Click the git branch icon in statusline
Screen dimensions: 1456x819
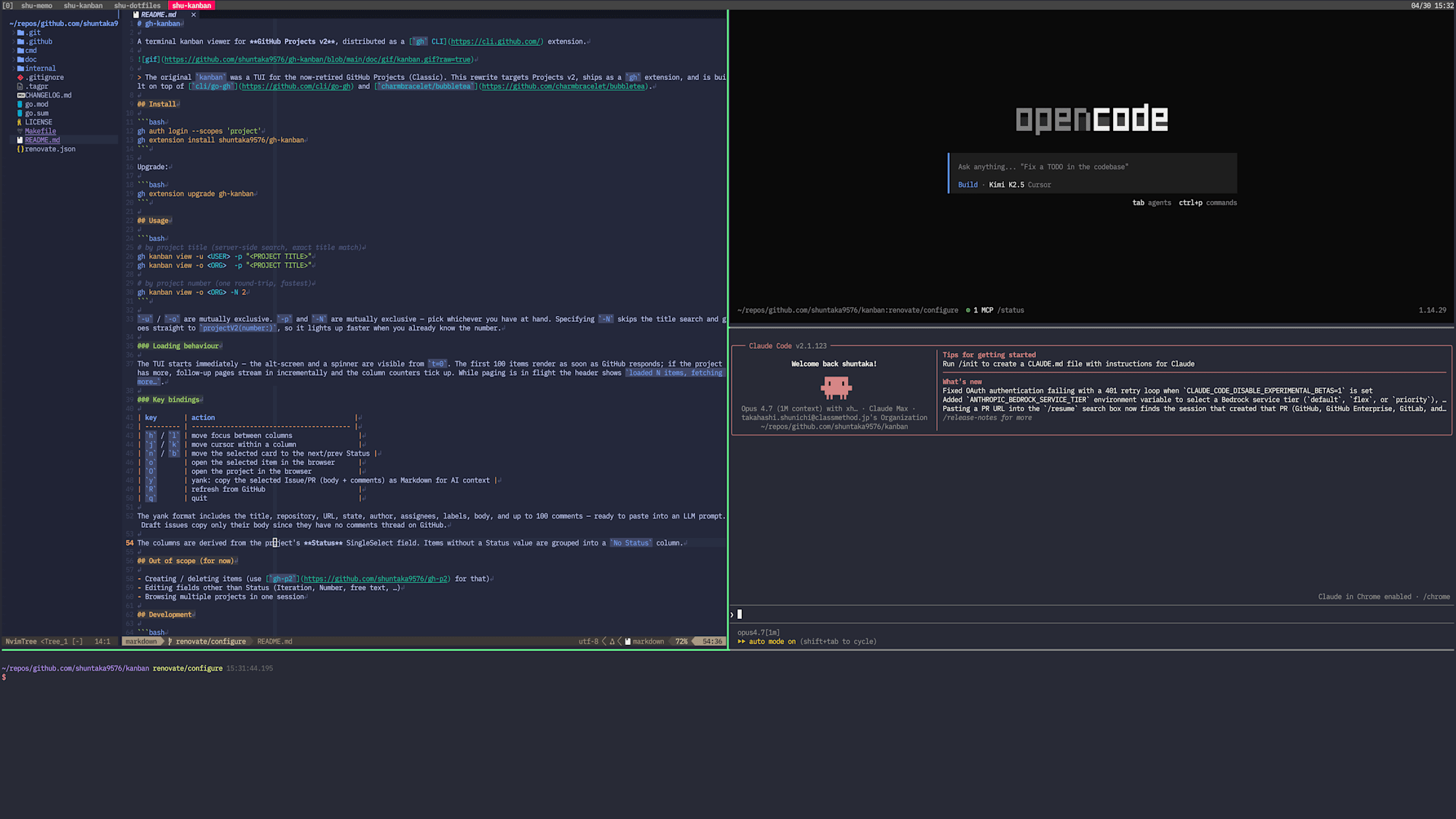(x=170, y=641)
